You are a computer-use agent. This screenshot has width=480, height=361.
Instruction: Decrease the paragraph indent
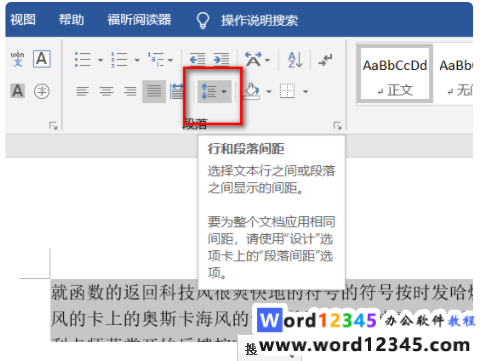pyautogui.click(x=197, y=60)
